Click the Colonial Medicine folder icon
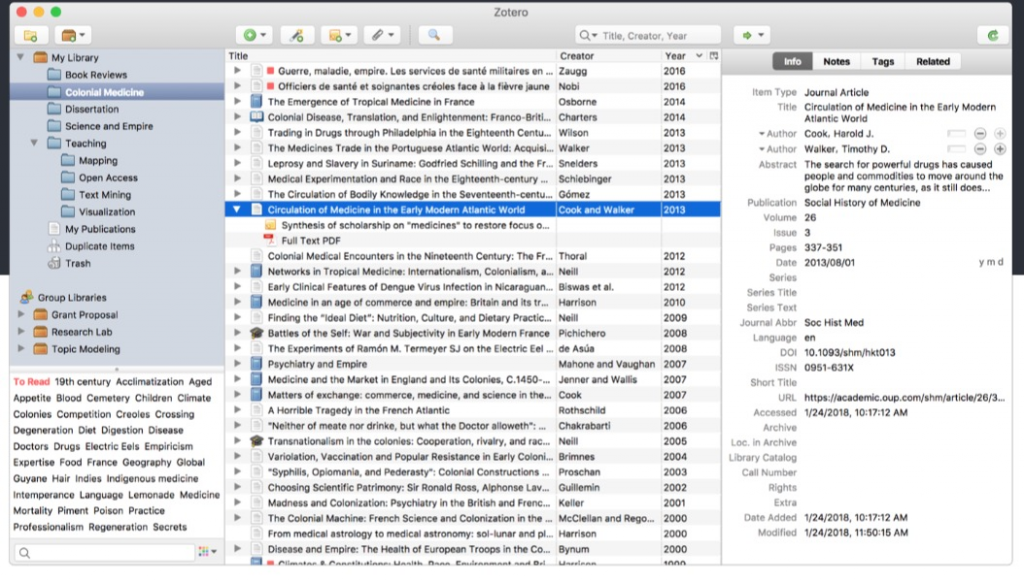Image resolution: width=1024 pixels, height=582 pixels. (54, 92)
